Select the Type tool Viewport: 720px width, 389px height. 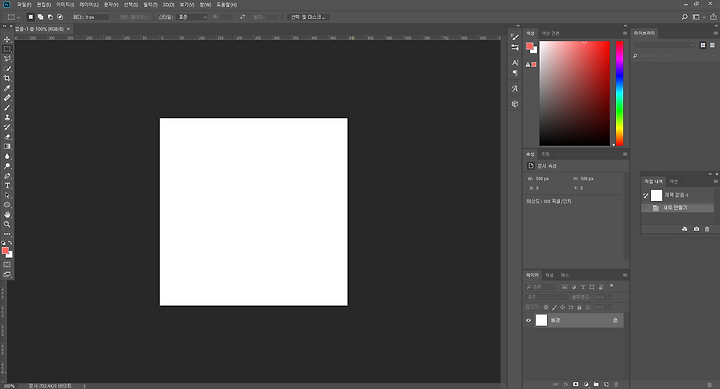[7, 186]
